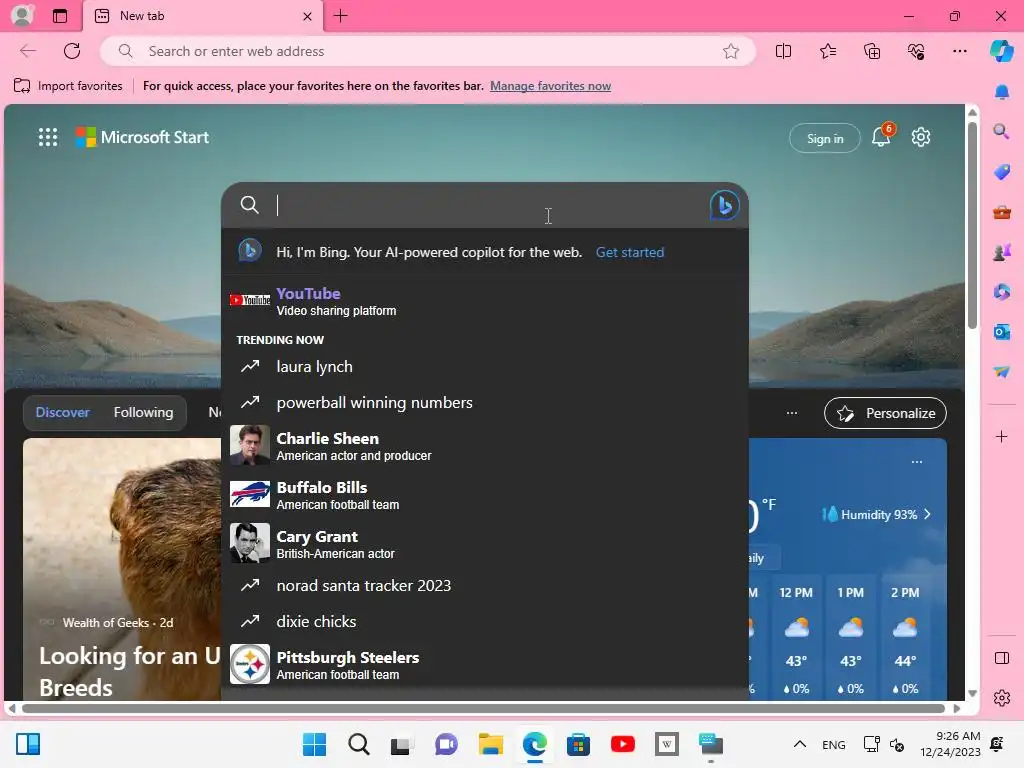The height and width of the screenshot is (768, 1024).
Task: Refresh the current page
Action: pyautogui.click(x=72, y=51)
